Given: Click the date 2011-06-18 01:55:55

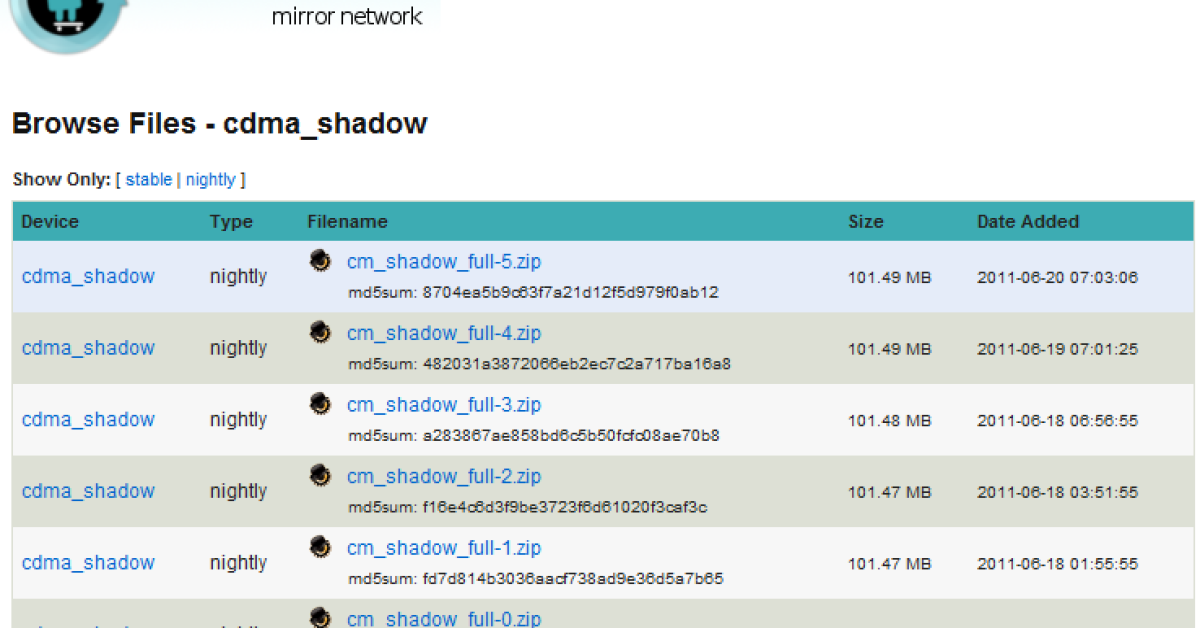Looking at the screenshot, I should pyautogui.click(x=1057, y=564).
